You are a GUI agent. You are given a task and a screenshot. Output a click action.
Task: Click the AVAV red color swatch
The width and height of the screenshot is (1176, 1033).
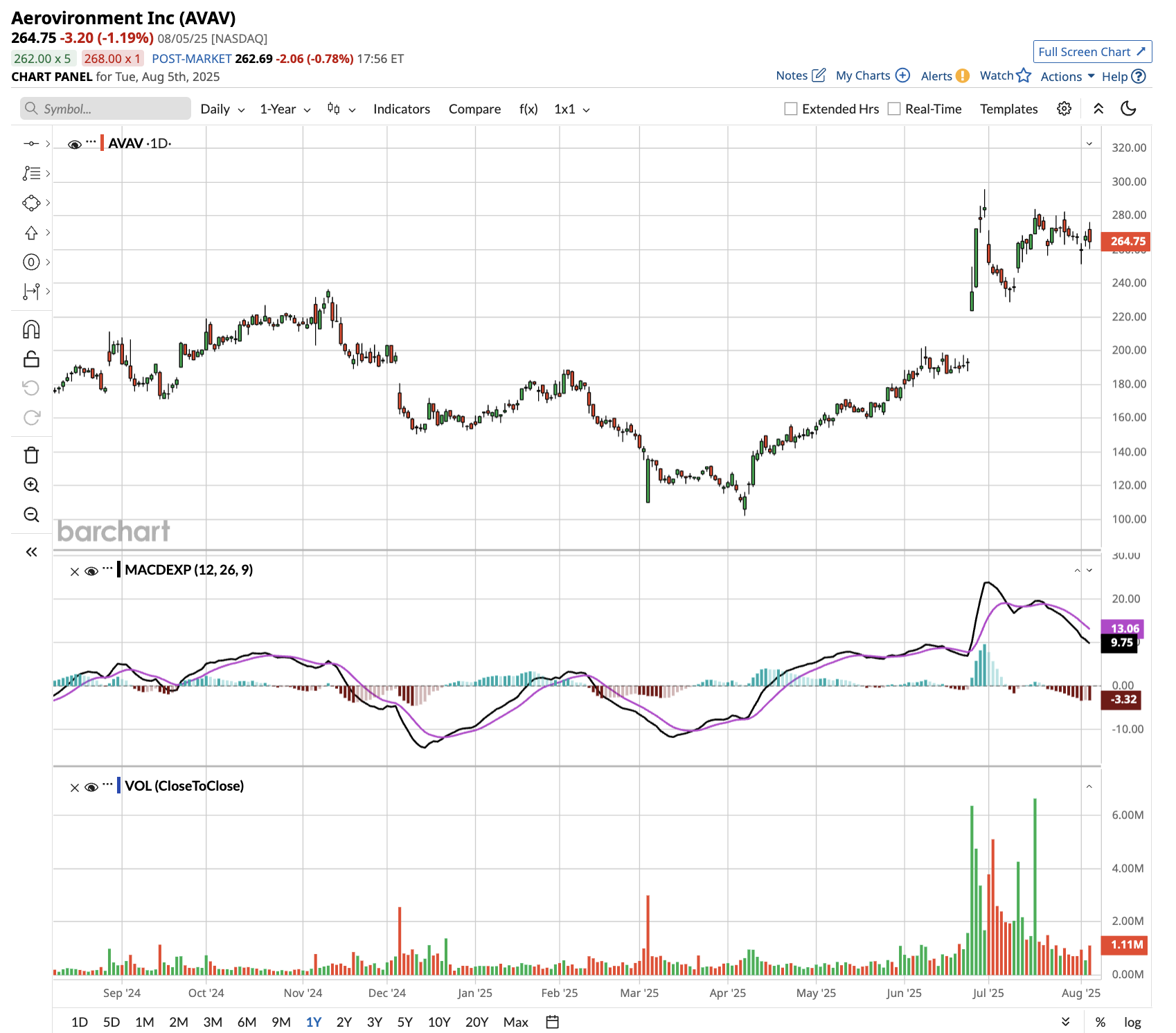coord(103,143)
